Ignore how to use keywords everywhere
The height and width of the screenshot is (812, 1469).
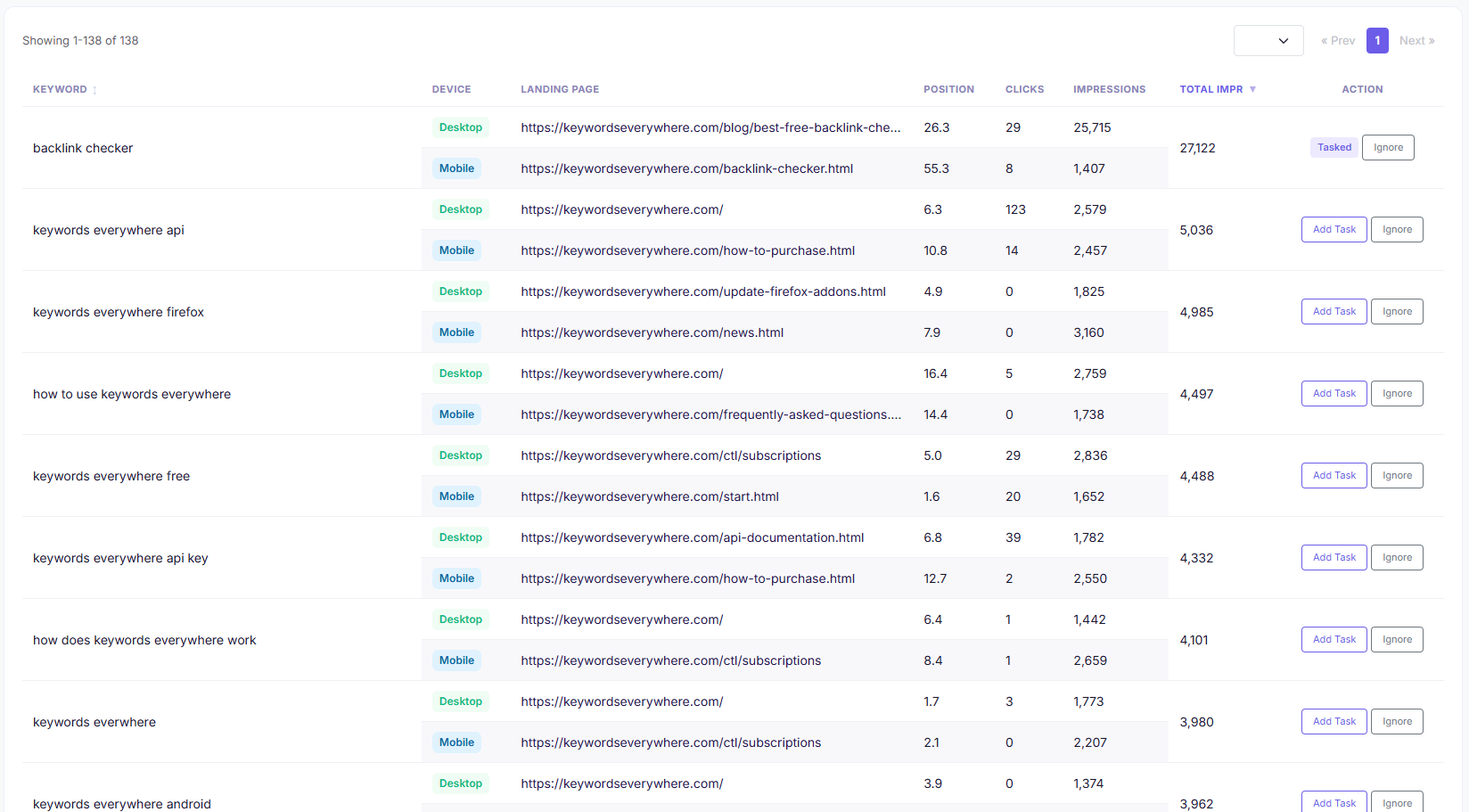(1397, 393)
